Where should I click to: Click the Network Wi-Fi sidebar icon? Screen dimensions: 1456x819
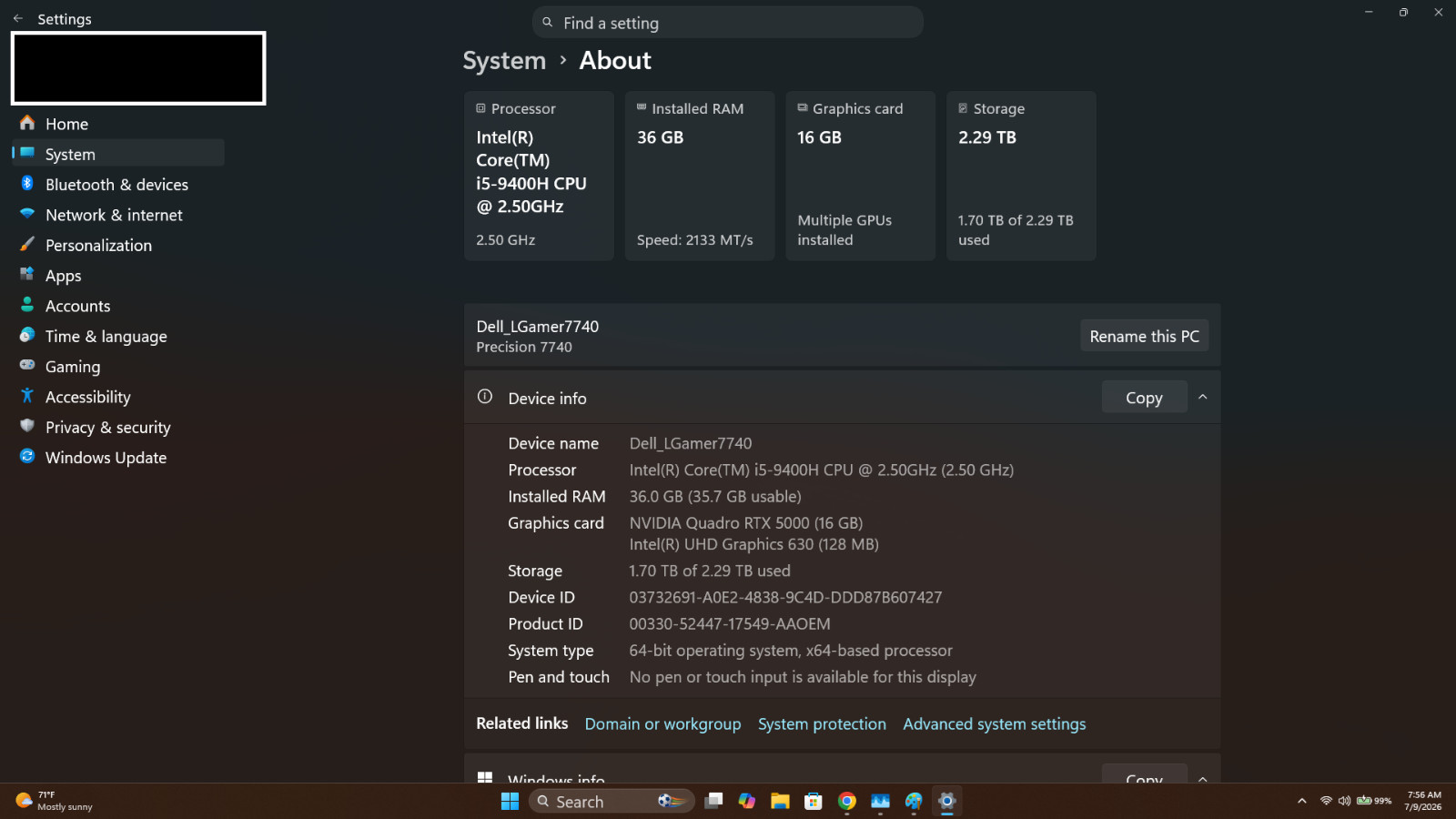[27, 214]
